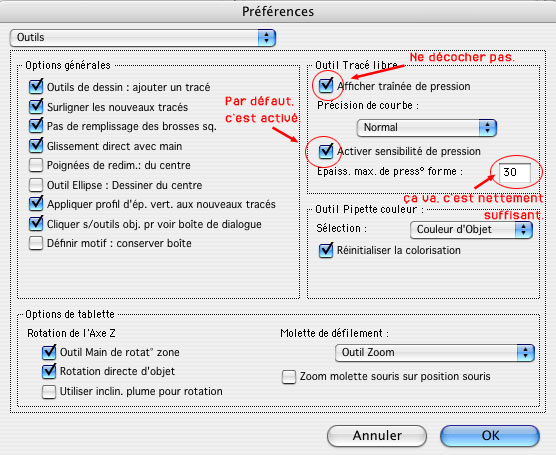556x455 pixels.
Task: Enable 'Utiliser inclin. plume pour rotation'
Action: click(49, 392)
